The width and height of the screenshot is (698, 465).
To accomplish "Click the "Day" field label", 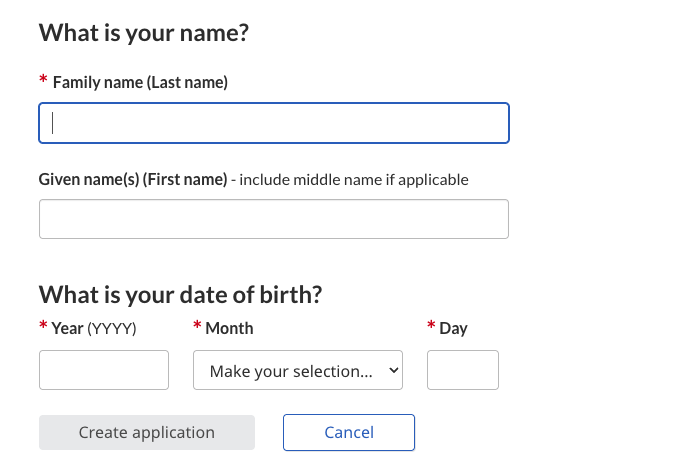I will click(453, 328).
